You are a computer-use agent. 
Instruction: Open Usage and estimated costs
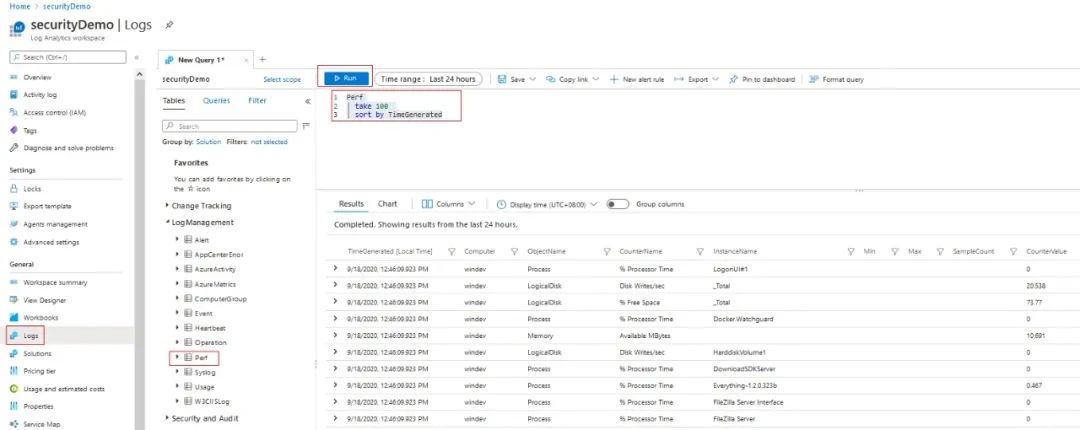coord(63,389)
